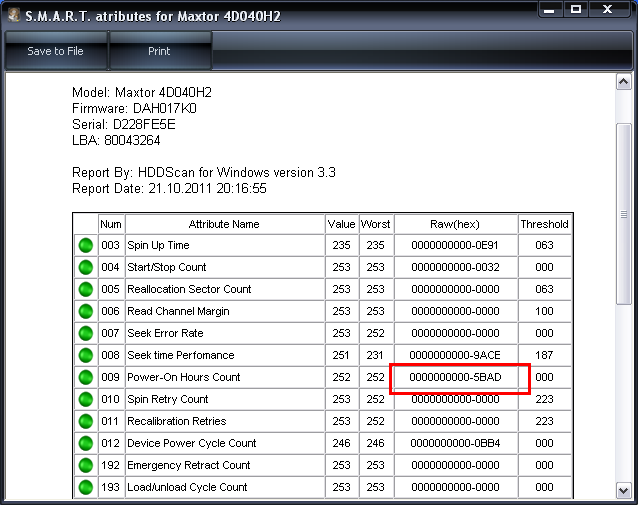Screen dimensions: 638x505
Task: Print the S.M.A.R.T. report
Action: pyautogui.click(x=159, y=51)
